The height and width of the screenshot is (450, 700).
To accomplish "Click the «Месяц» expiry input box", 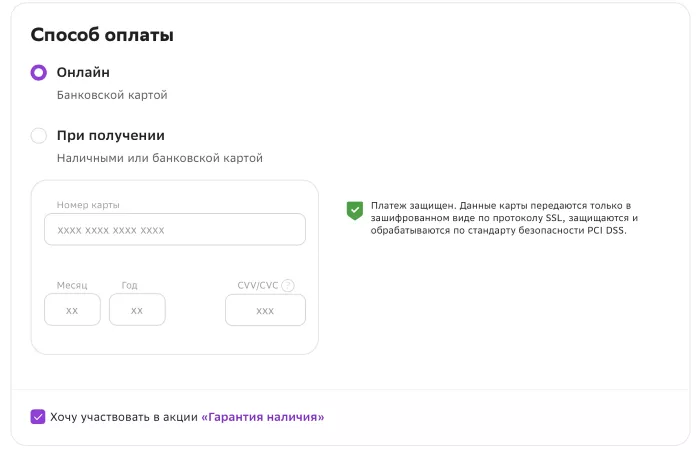I will click(72, 310).
